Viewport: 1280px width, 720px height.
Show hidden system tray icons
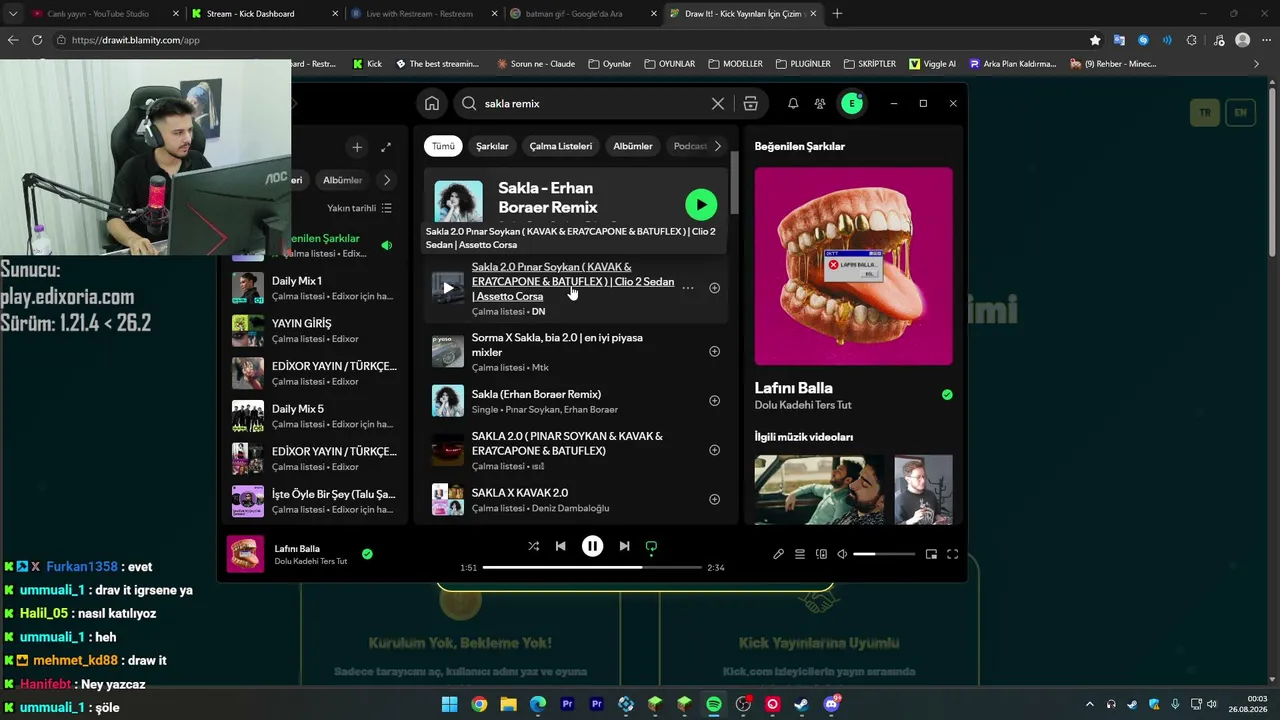tap(1090, 704)
